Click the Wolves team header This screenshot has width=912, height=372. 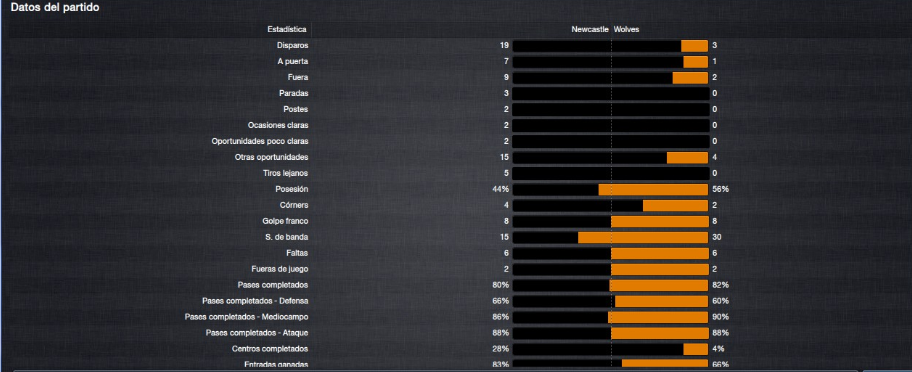pos(626,30)
